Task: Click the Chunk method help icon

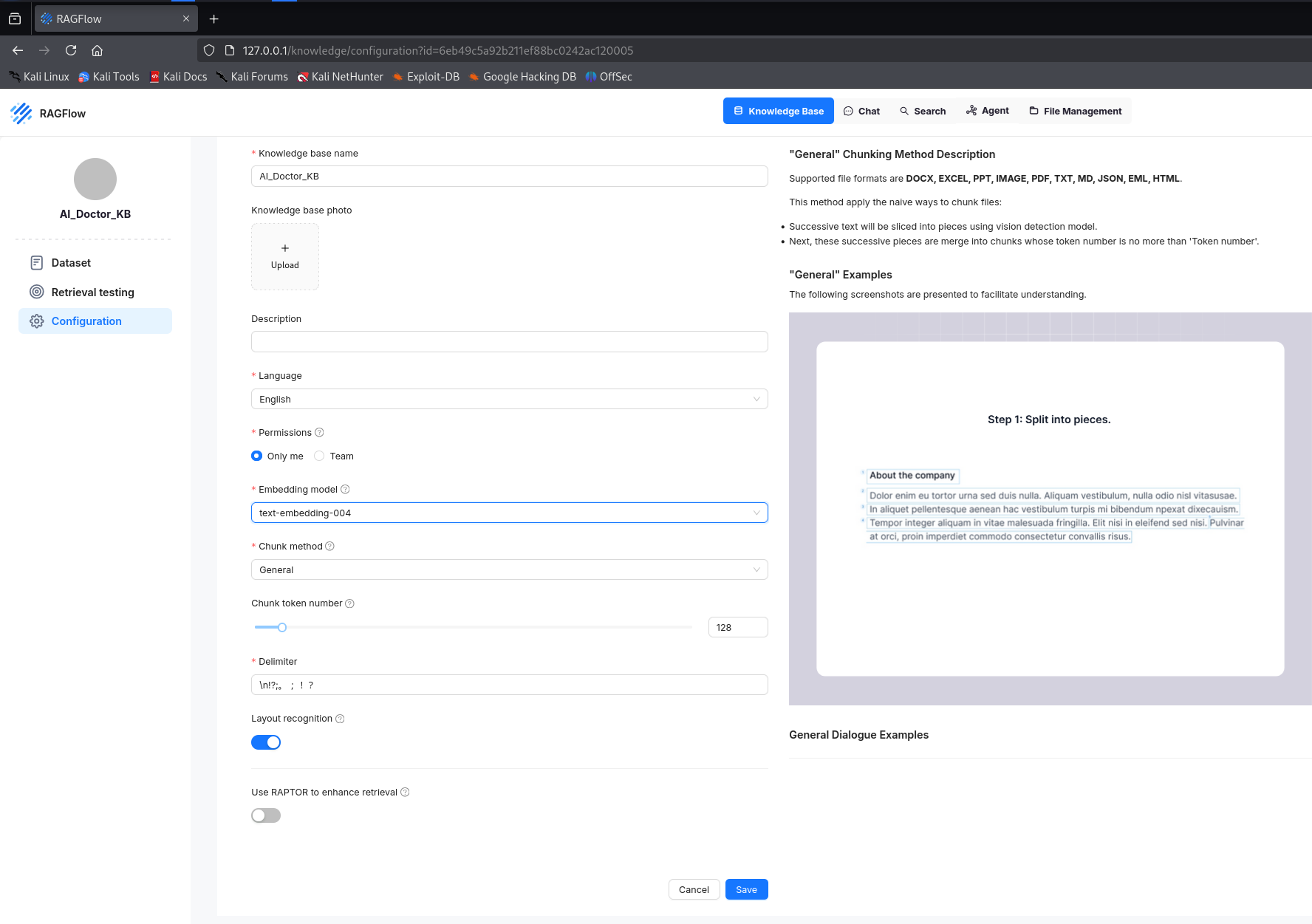Action: coord(330,547)
